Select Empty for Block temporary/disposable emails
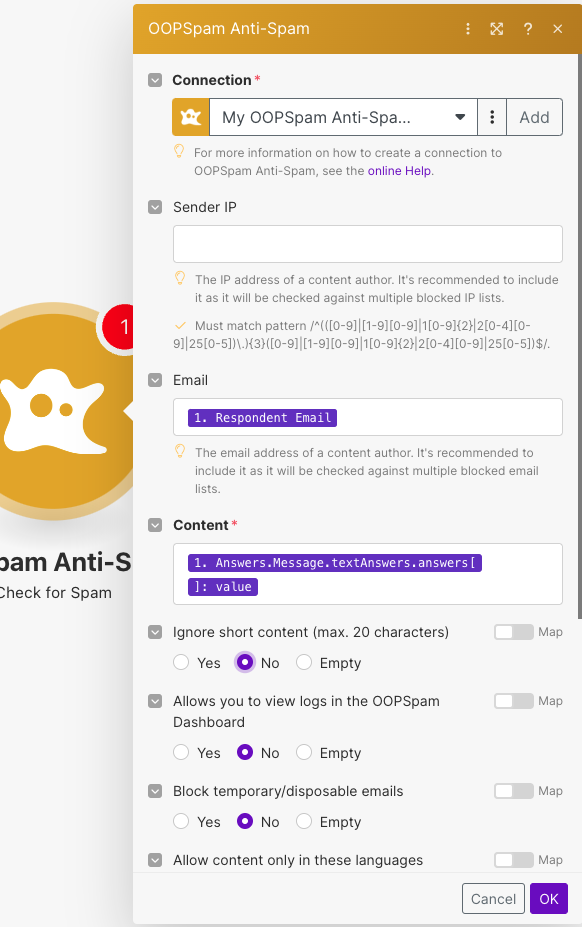This screenshot has height=927, width=582. (x=304, y=821)
